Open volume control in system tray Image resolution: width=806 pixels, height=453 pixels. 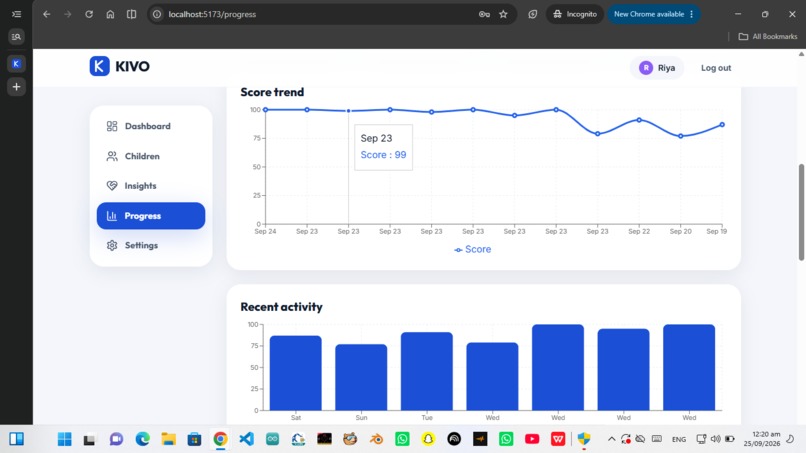(x=716, y=439)
